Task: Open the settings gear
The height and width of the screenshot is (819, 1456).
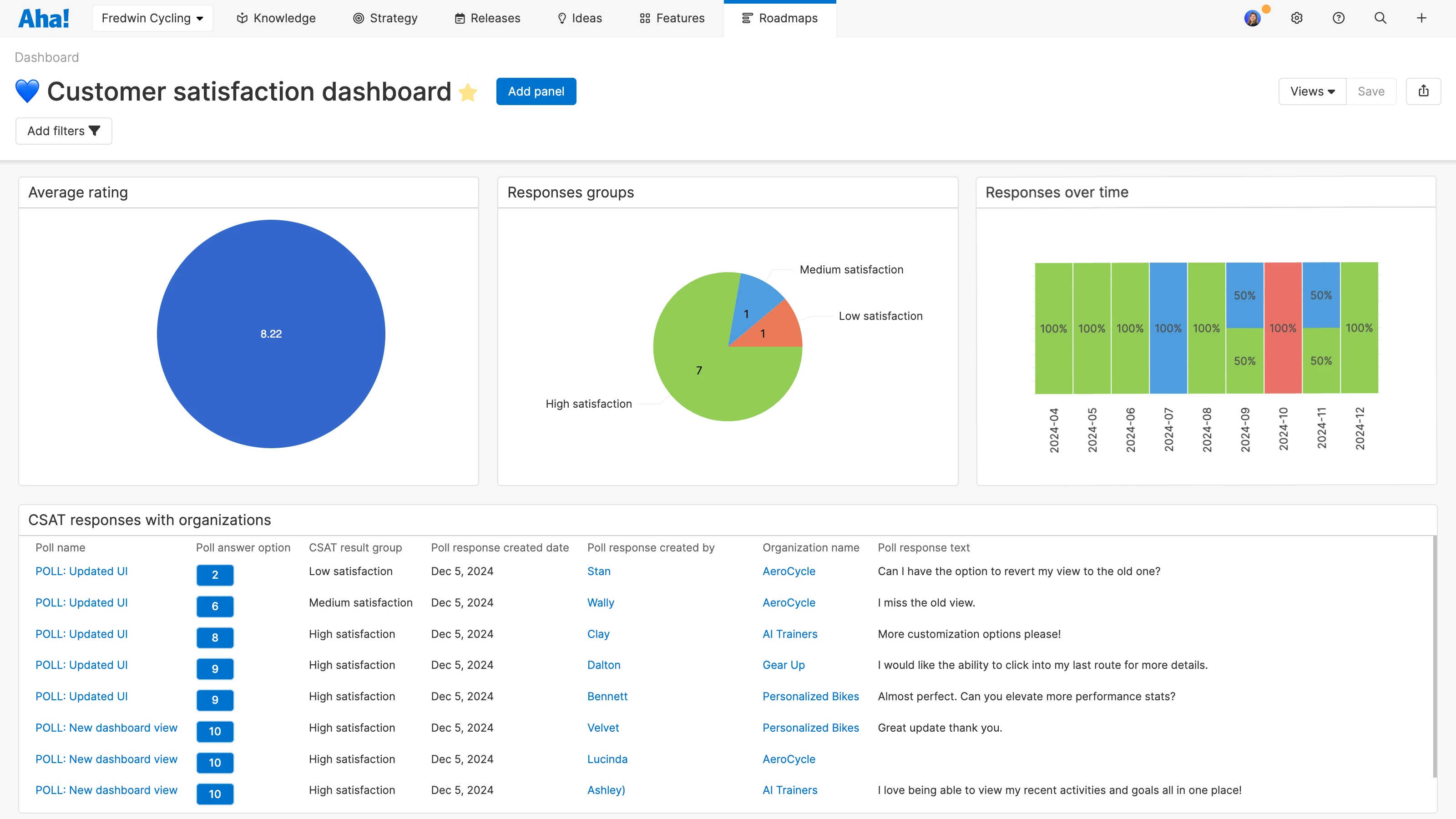Action: pyautogui.click(x=1296, y=18)
